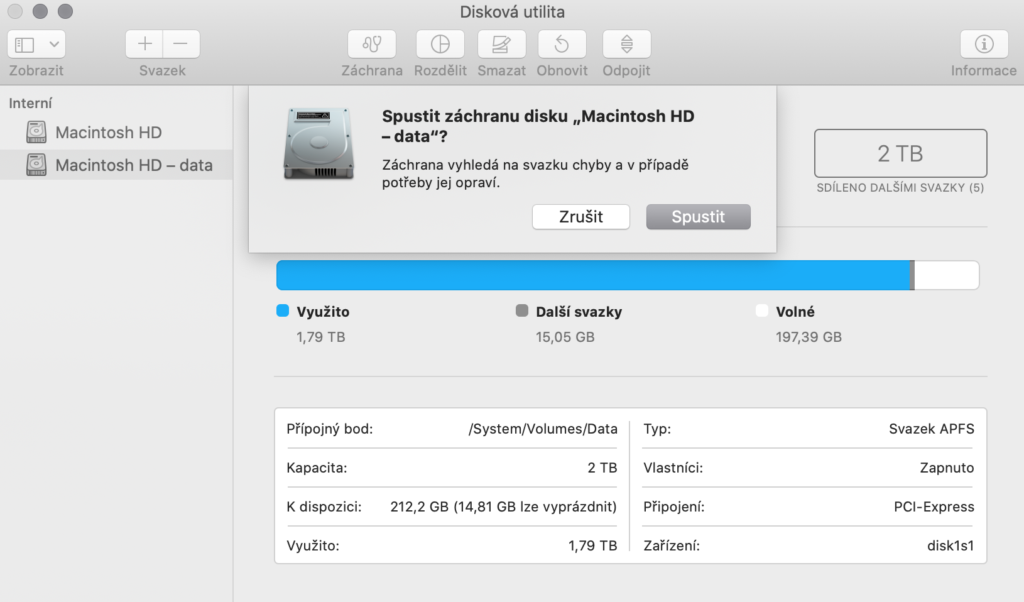
Task: Toggle the sidebar view icon
Action: click(25, 44)
